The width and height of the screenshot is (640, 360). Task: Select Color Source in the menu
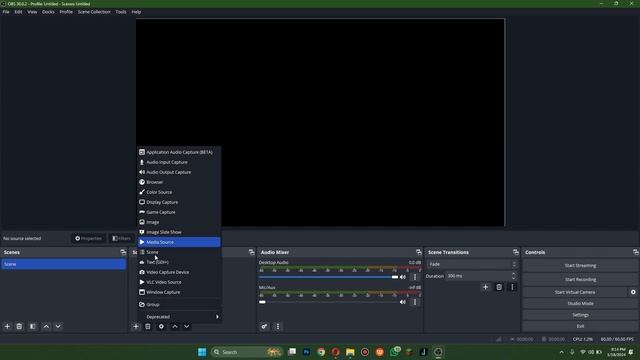coord(180,192)
